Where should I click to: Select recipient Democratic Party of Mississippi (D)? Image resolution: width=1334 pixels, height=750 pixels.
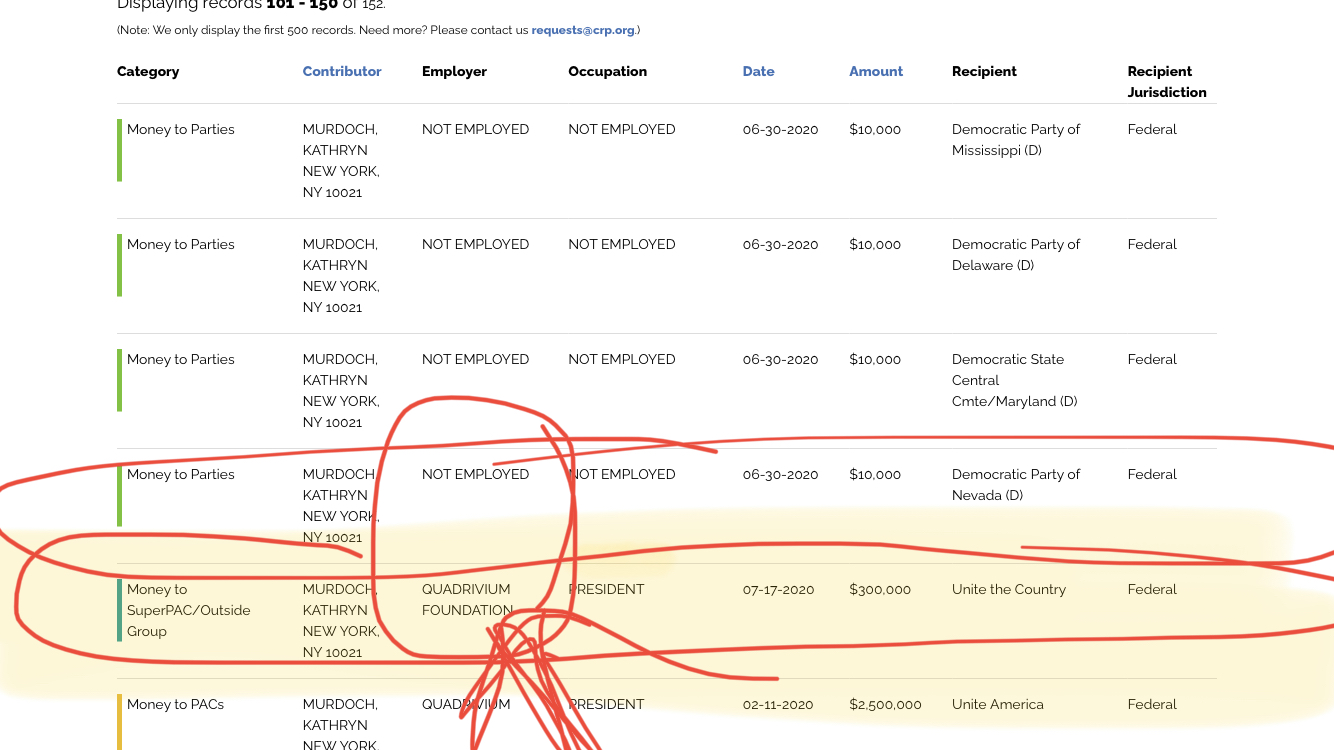tap(1016, 140)
